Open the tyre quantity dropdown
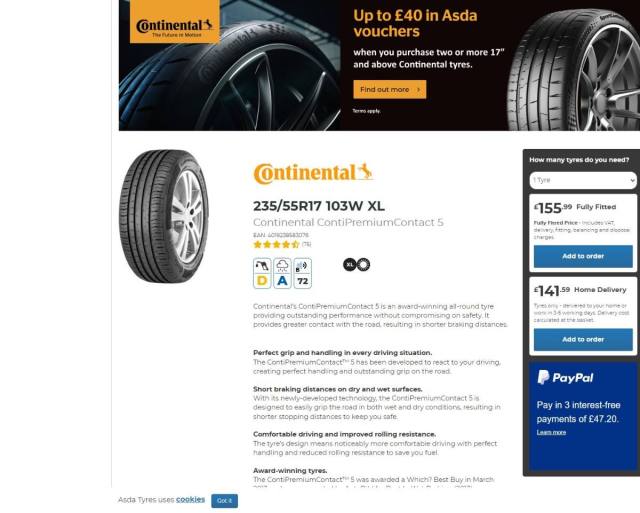Viewport: 640px width, 513px height. pos(583,180)
